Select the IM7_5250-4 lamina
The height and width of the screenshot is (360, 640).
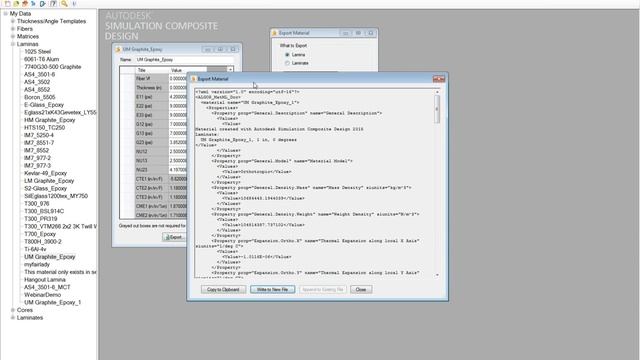(x=39, y=135)
